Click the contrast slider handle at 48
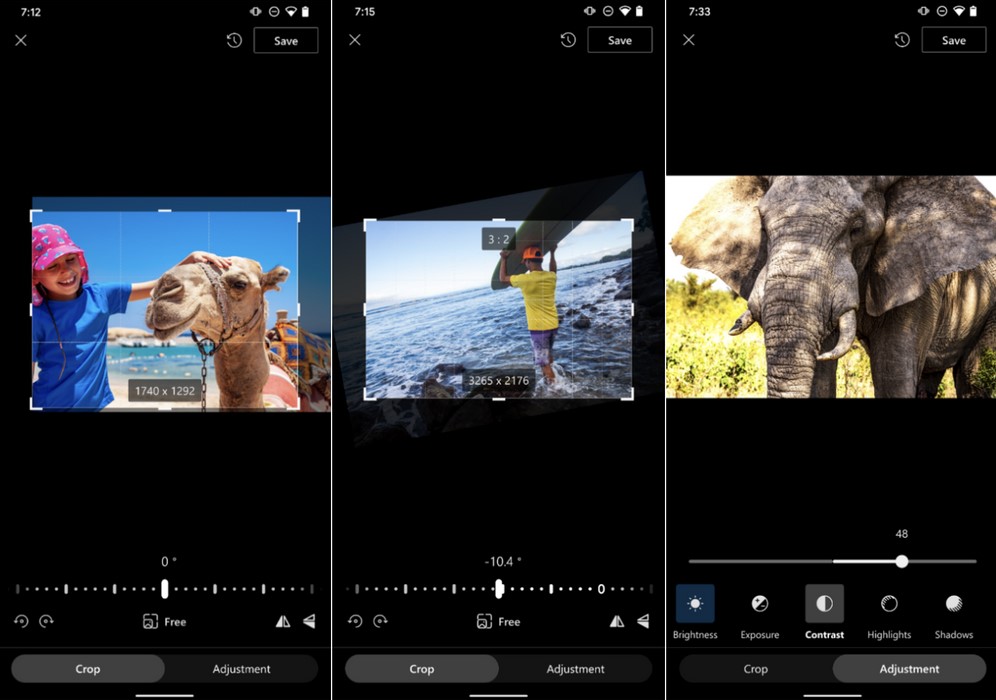The height and width of the screenshot is (700, 996). point(902,562)
